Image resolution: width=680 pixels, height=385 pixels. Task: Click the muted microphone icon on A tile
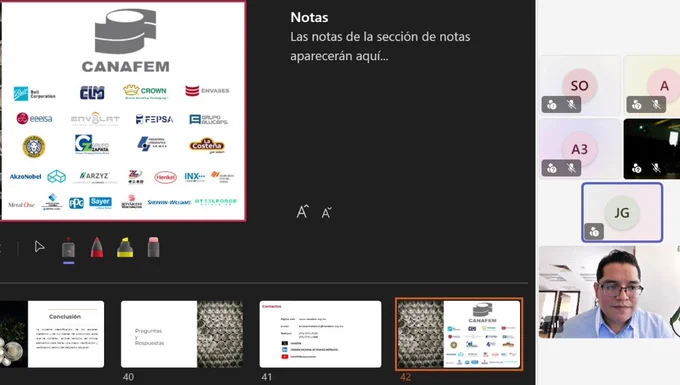tap(656, 104)
